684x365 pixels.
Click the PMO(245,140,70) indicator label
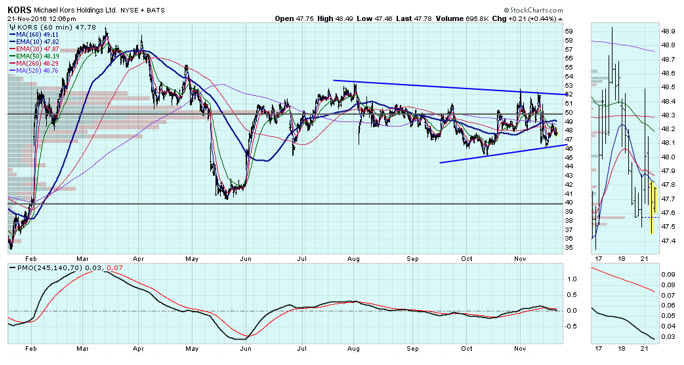point(50,267)
